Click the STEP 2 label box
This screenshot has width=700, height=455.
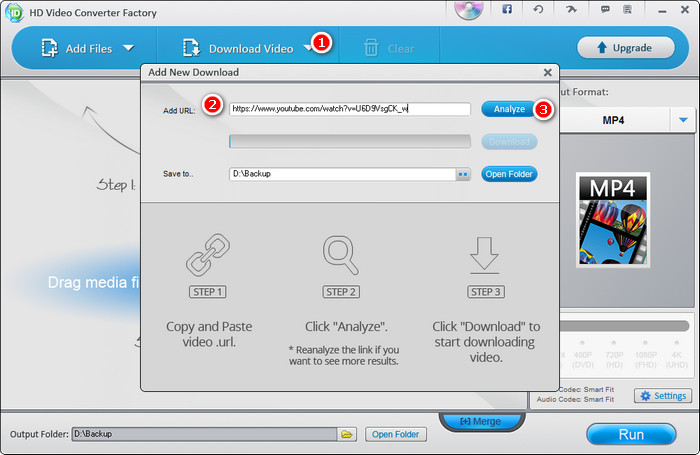341,292
